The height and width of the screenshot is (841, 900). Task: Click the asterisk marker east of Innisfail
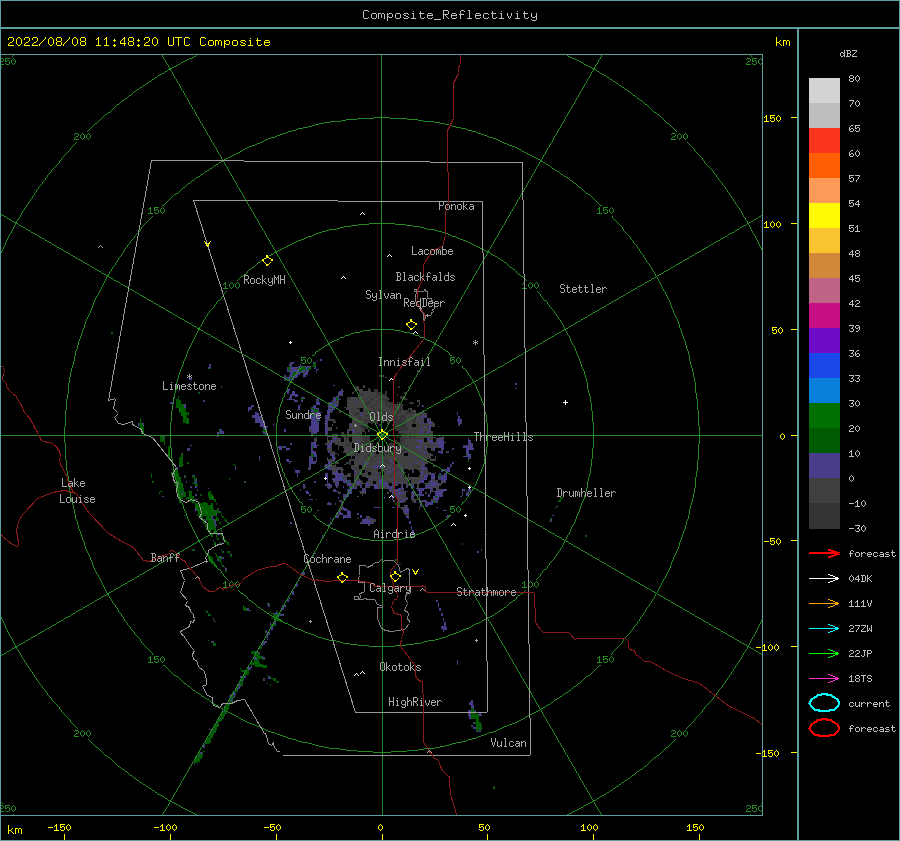(475, 343)
